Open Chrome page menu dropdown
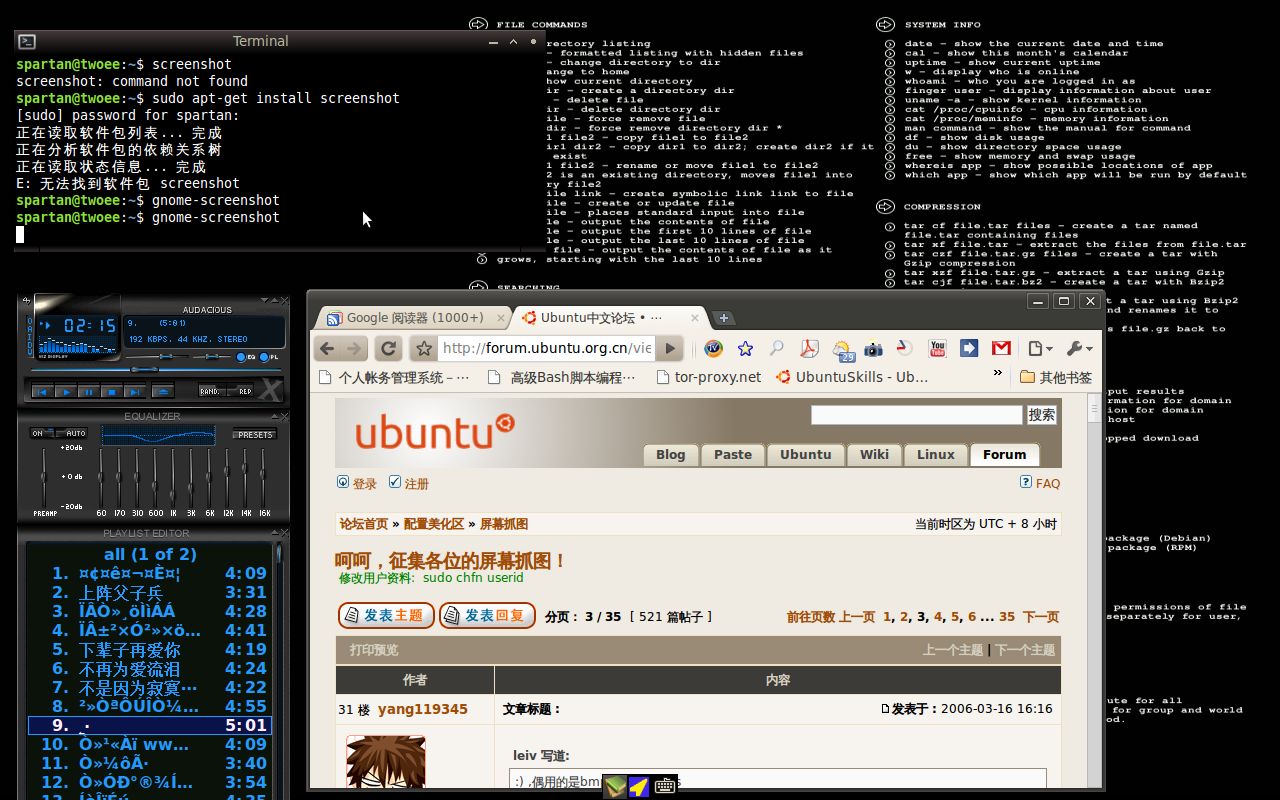Screen dimensions: 1280x800 pos(1041,348)
